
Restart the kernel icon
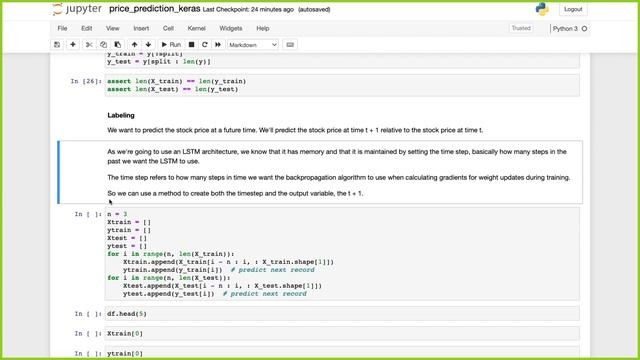click(x=204, y=44)
